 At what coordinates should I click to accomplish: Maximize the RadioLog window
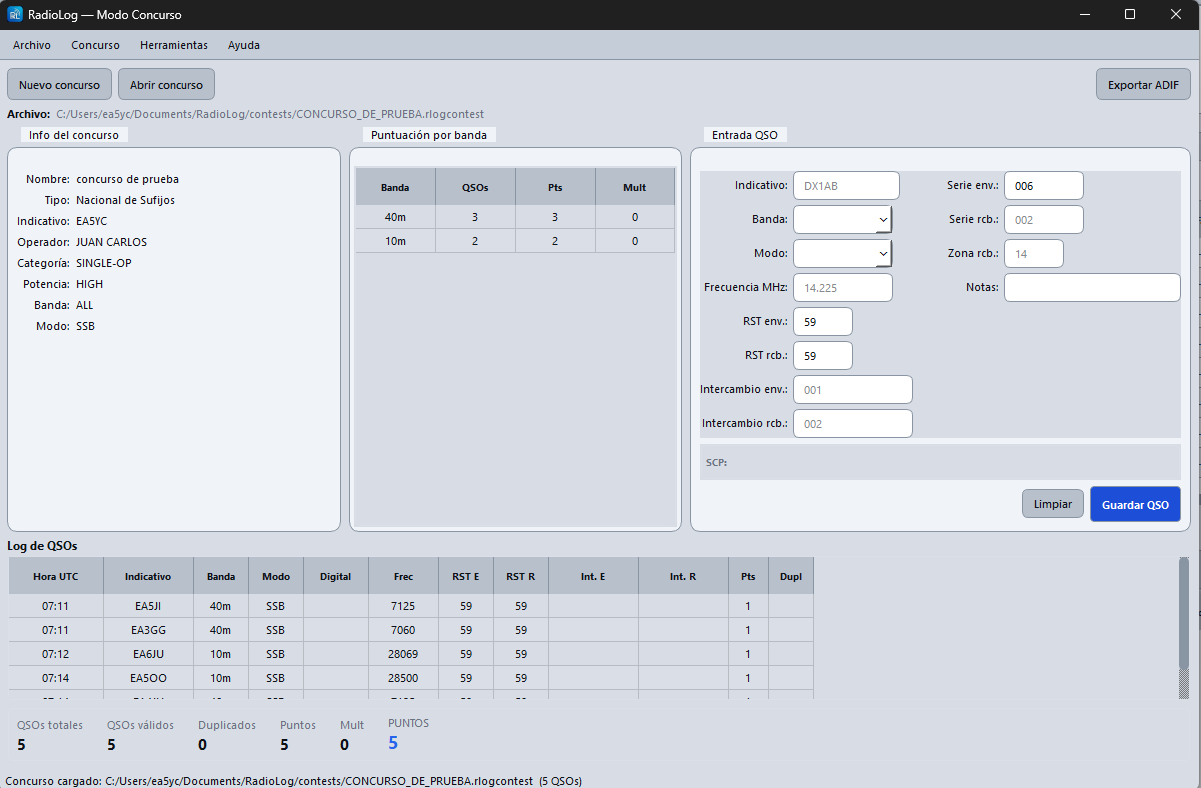click(x=1129, y=15)
